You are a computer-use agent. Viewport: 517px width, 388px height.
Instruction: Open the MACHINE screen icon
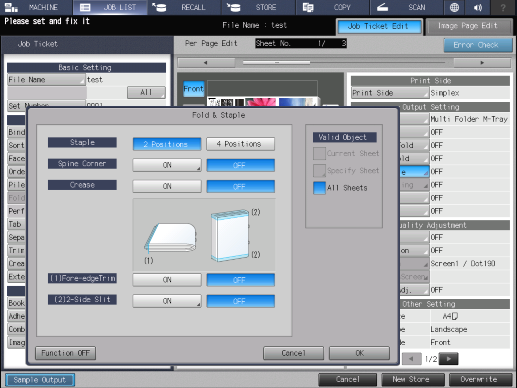(11, 7)
